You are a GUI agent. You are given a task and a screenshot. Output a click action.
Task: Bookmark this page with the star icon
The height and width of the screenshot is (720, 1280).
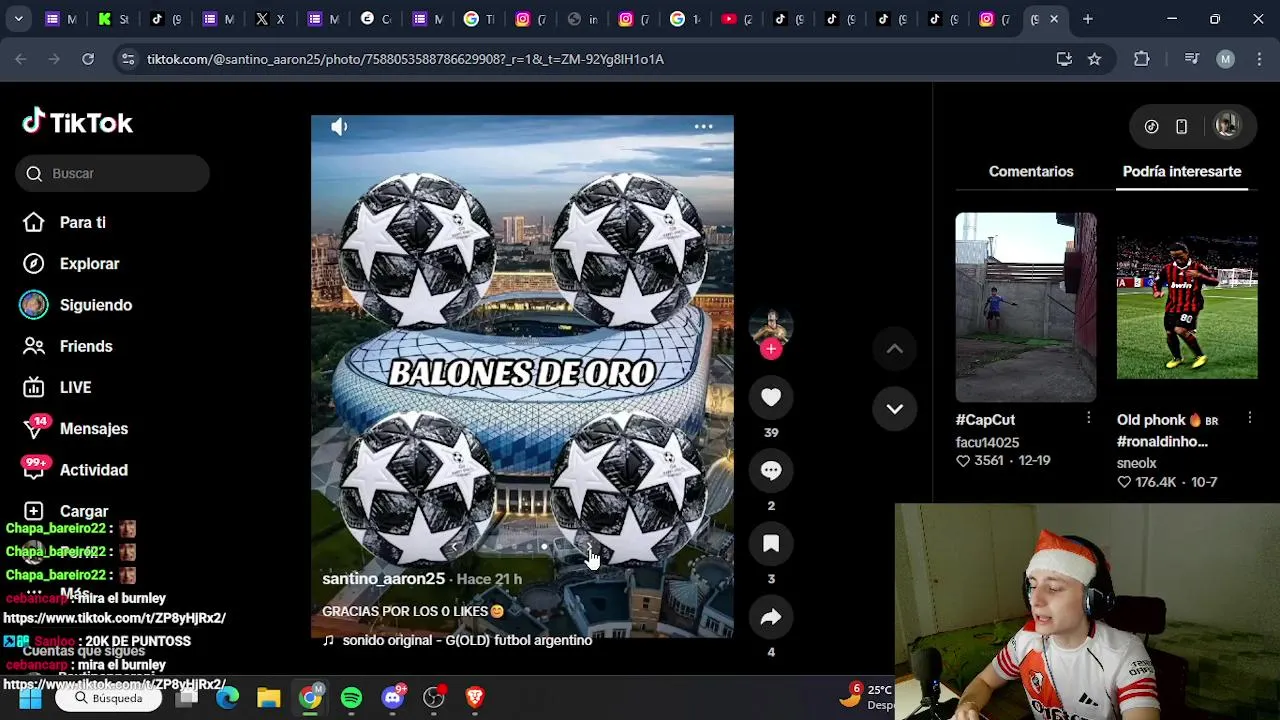click(1094, 59)
